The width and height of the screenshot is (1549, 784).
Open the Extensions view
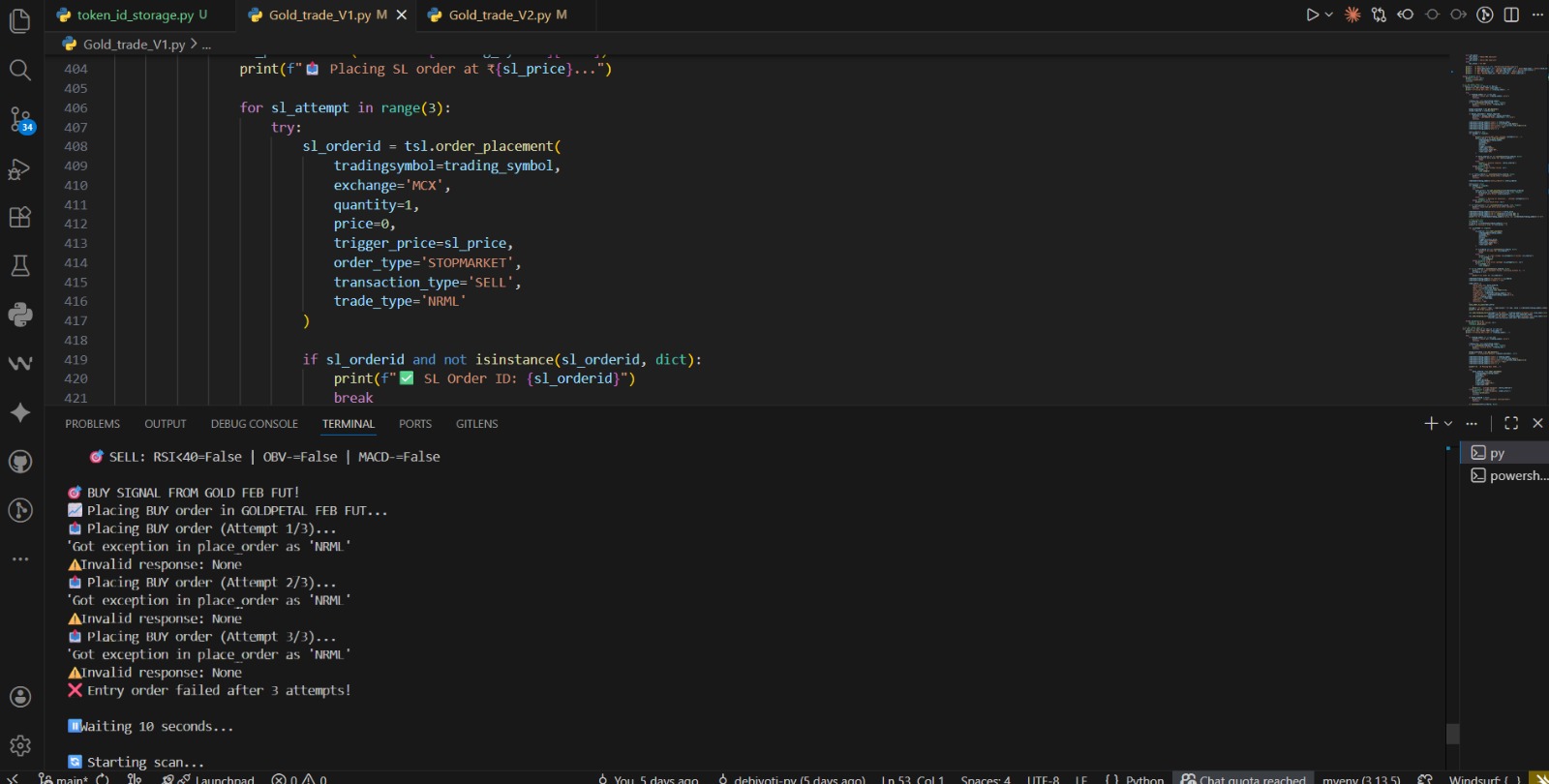(20, 218)
